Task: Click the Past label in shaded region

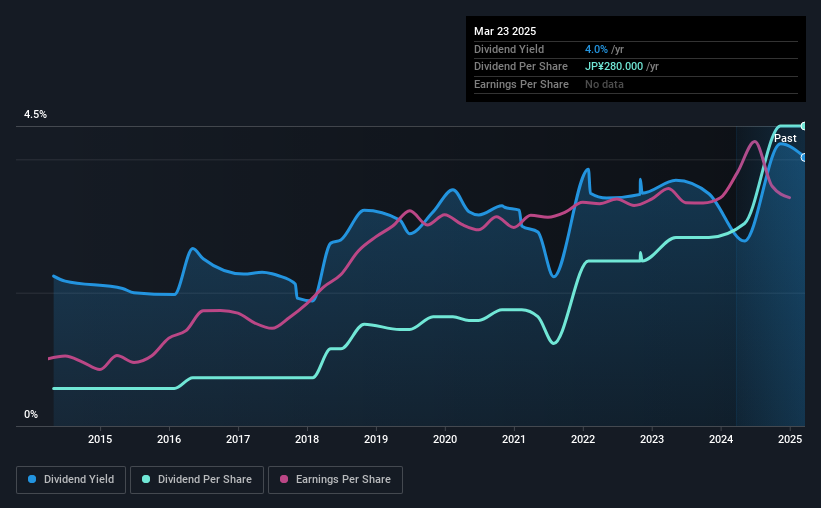Action: (x=785, y=138)
